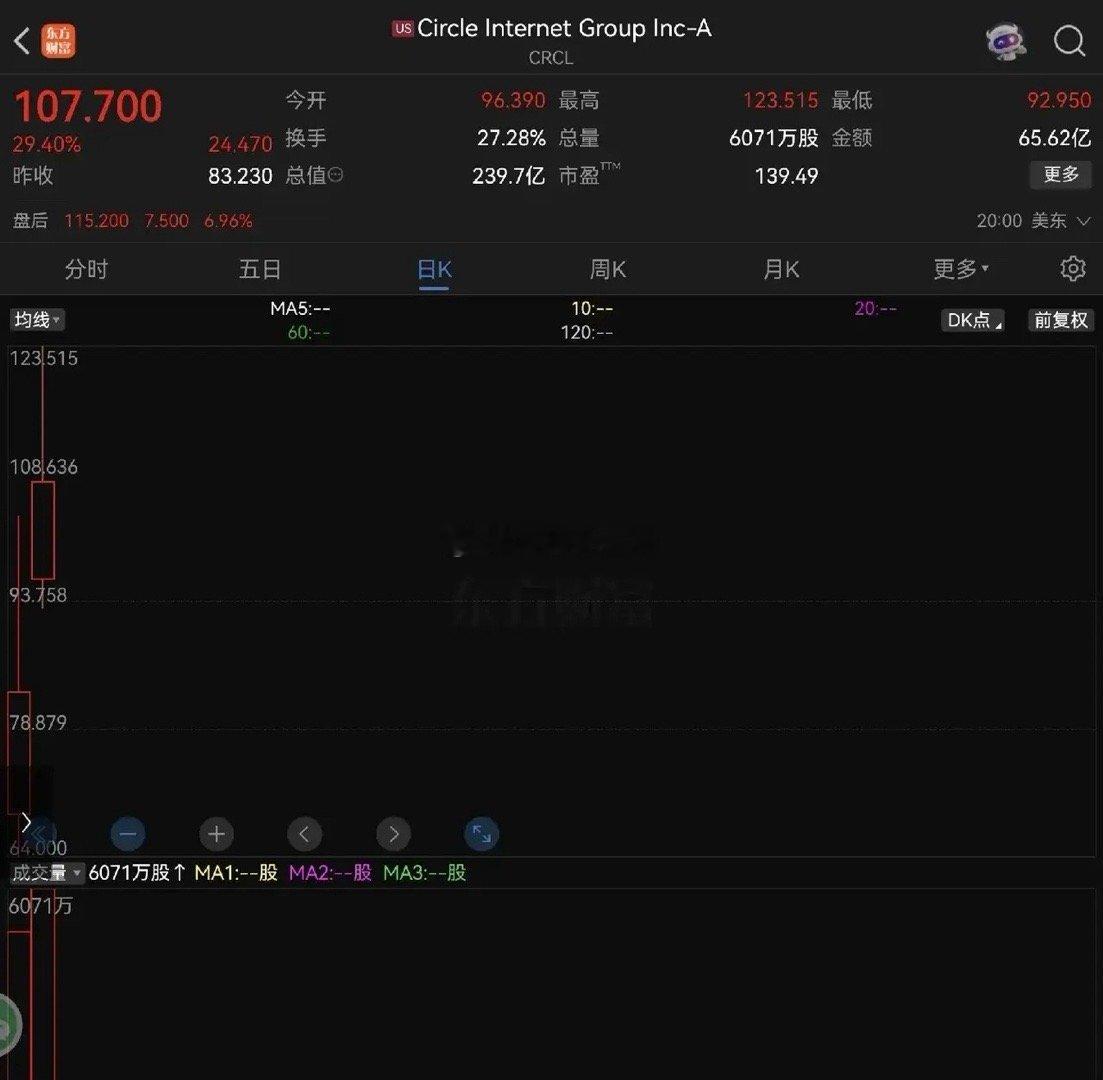Screen dimensions: 1103x1080
Task: Move chart right with next arrow
Action: pos(393,834)
